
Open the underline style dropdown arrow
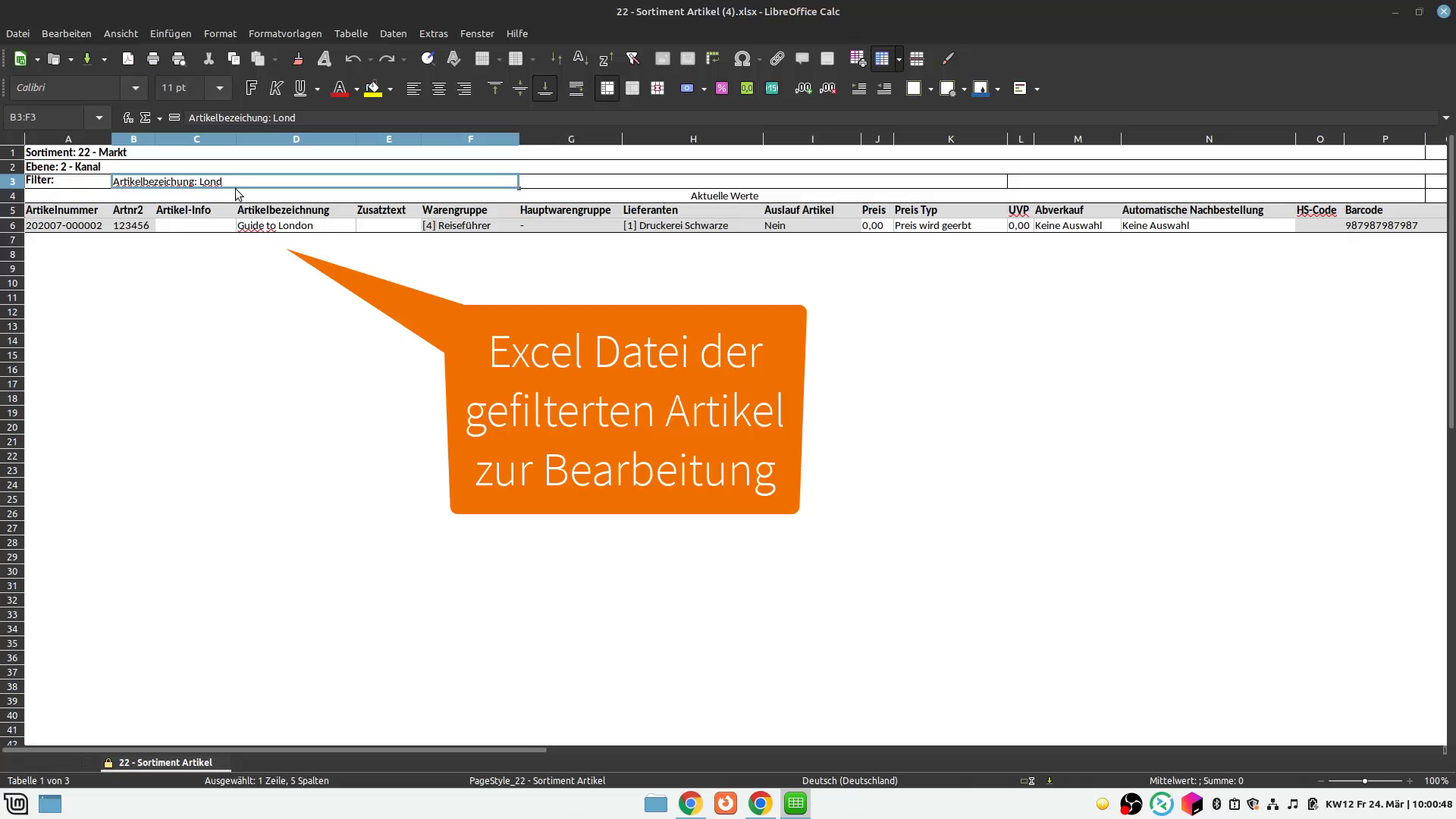coord(317,89)
